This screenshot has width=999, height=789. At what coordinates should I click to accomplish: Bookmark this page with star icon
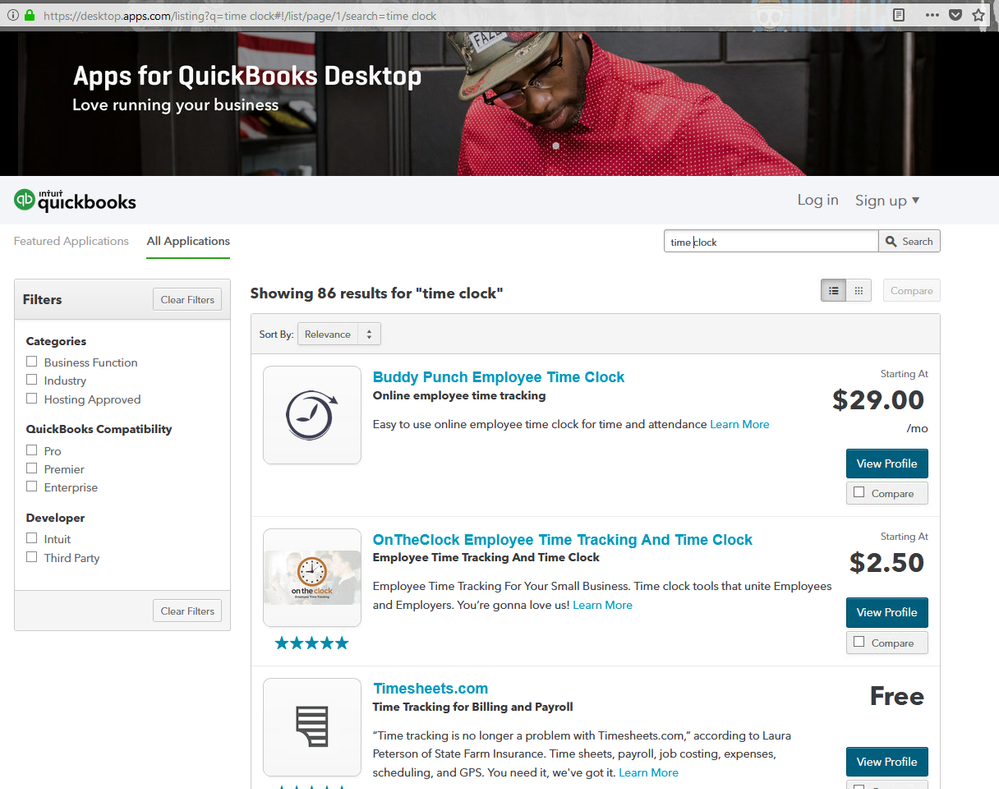[x=979, y=15]
